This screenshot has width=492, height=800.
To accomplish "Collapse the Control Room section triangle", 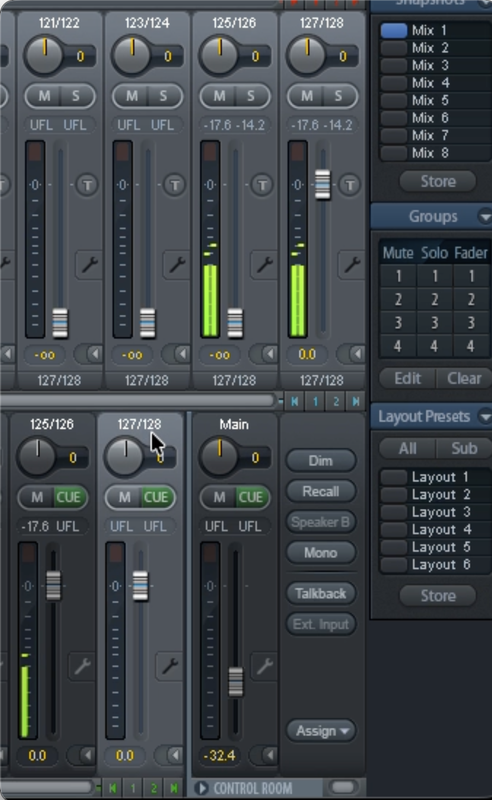I will pos(201,788).
